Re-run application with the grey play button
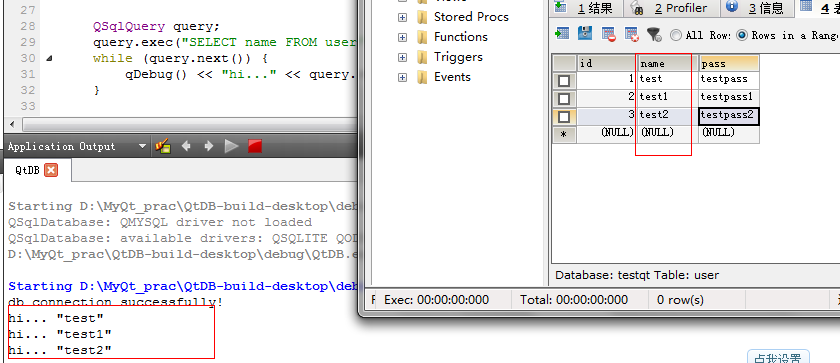 point(231,146)
